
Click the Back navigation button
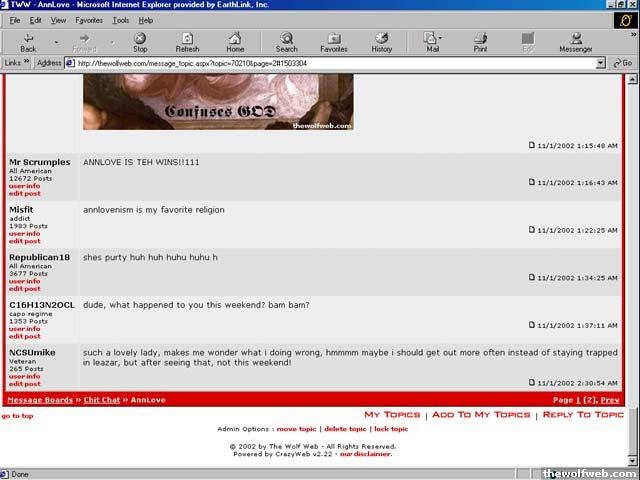point(28,42)
